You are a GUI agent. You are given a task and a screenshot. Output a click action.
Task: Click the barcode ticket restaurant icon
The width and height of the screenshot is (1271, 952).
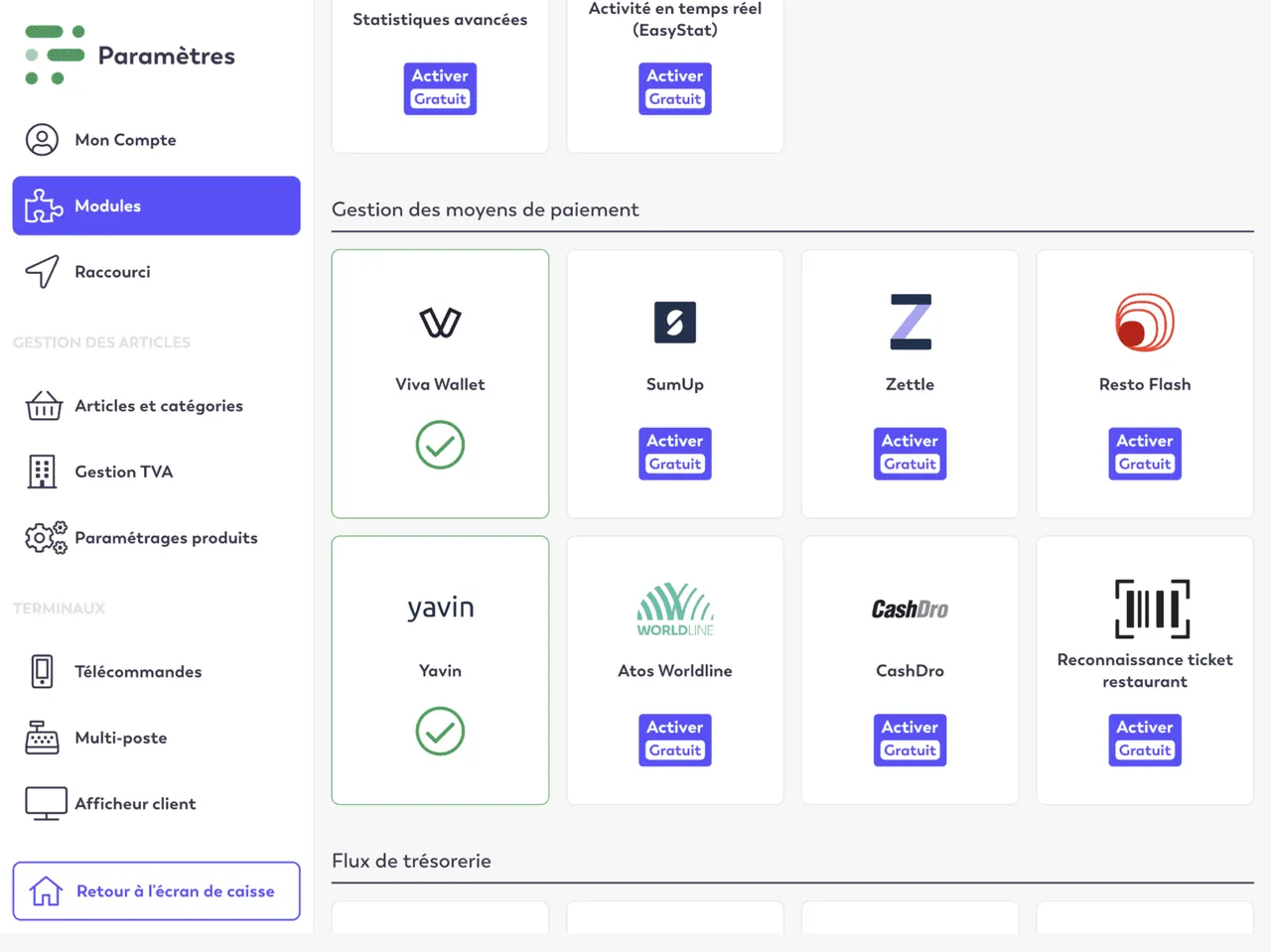[1152, 609]
